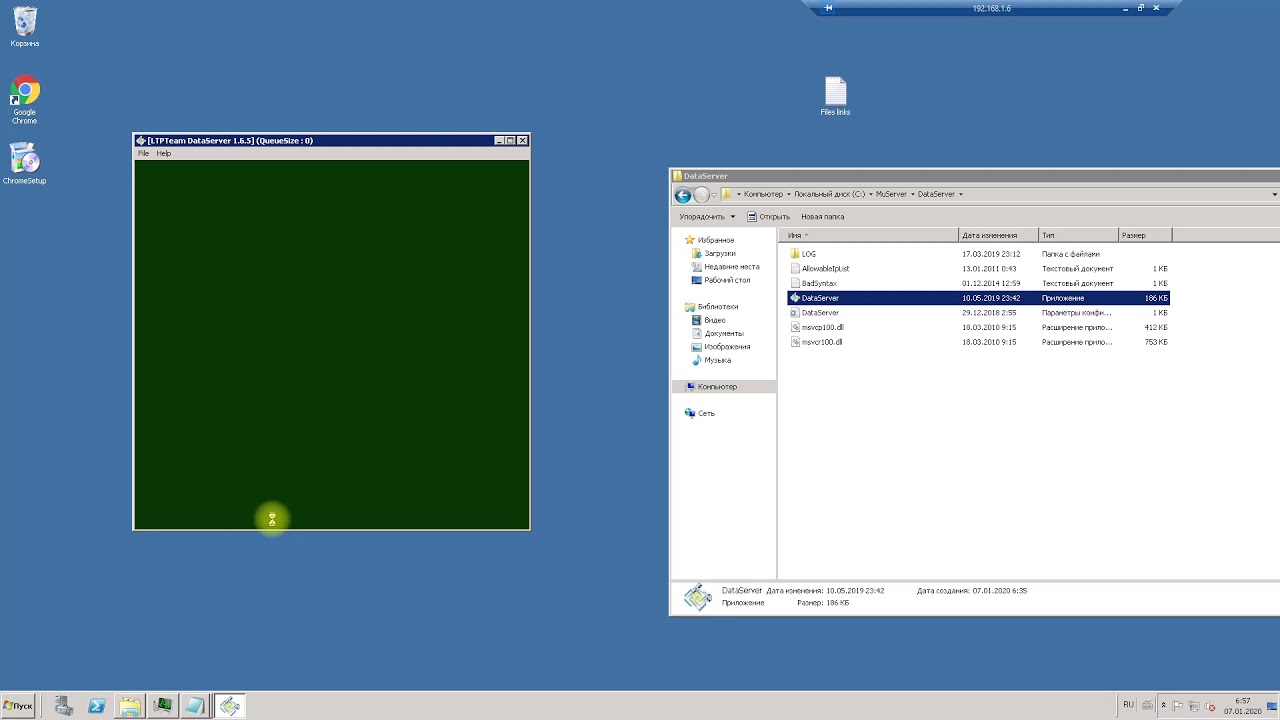This screenshot has height=720, width=1280.
Task: Open the Help menu in DataServer
Action: (x=164, y=154)
